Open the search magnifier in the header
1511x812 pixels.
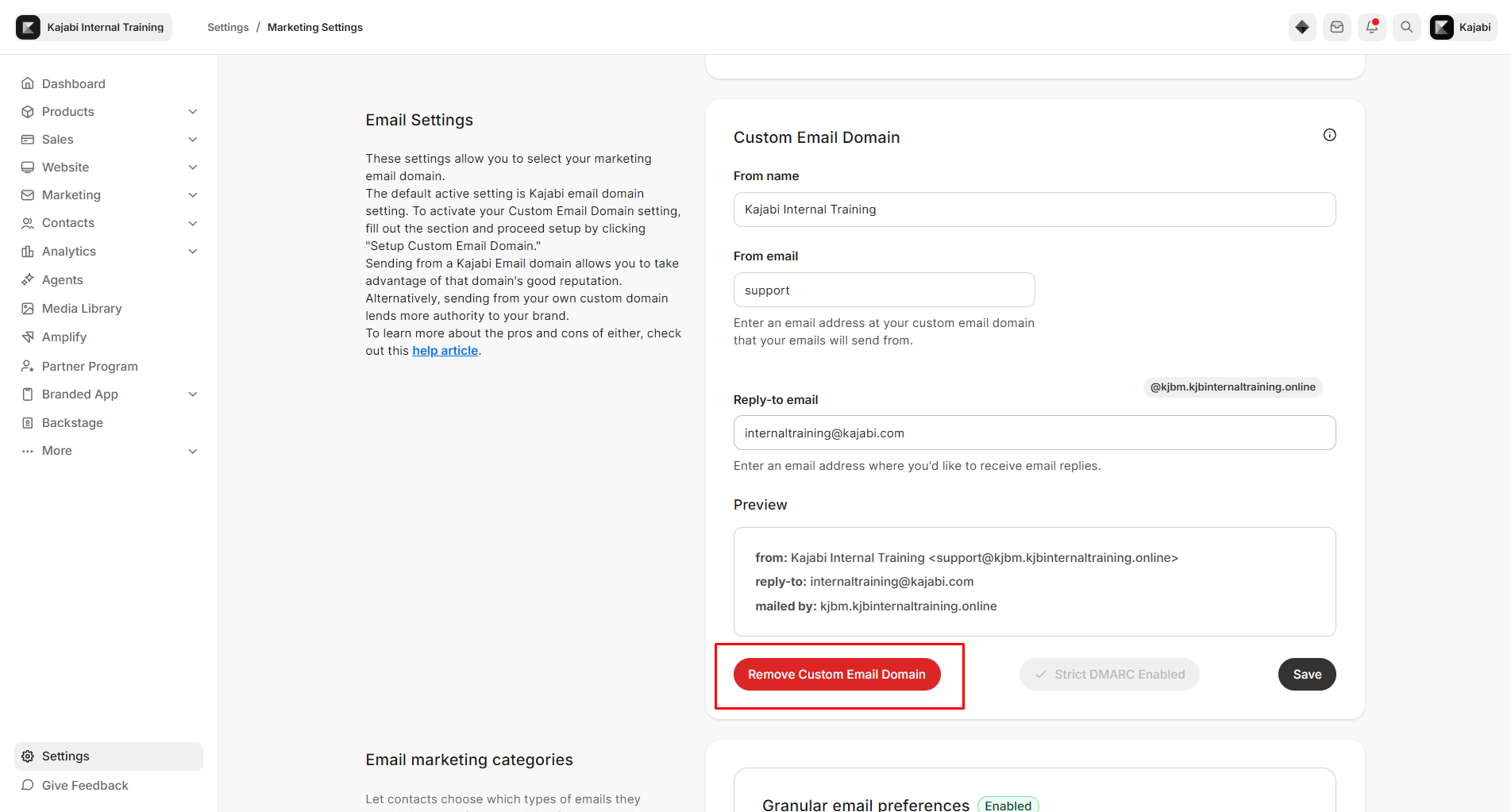1407,27
